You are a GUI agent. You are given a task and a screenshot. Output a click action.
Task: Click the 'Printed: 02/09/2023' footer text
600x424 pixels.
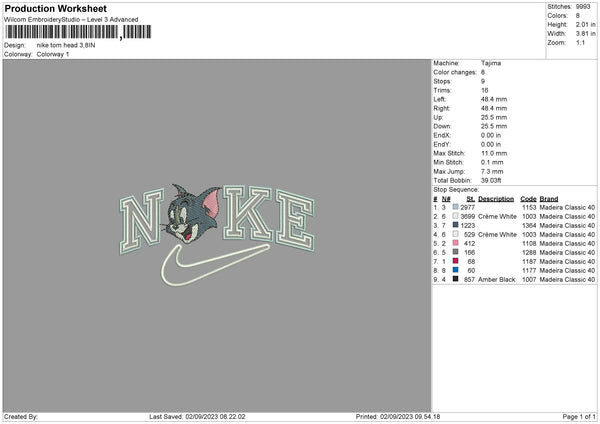398,417
